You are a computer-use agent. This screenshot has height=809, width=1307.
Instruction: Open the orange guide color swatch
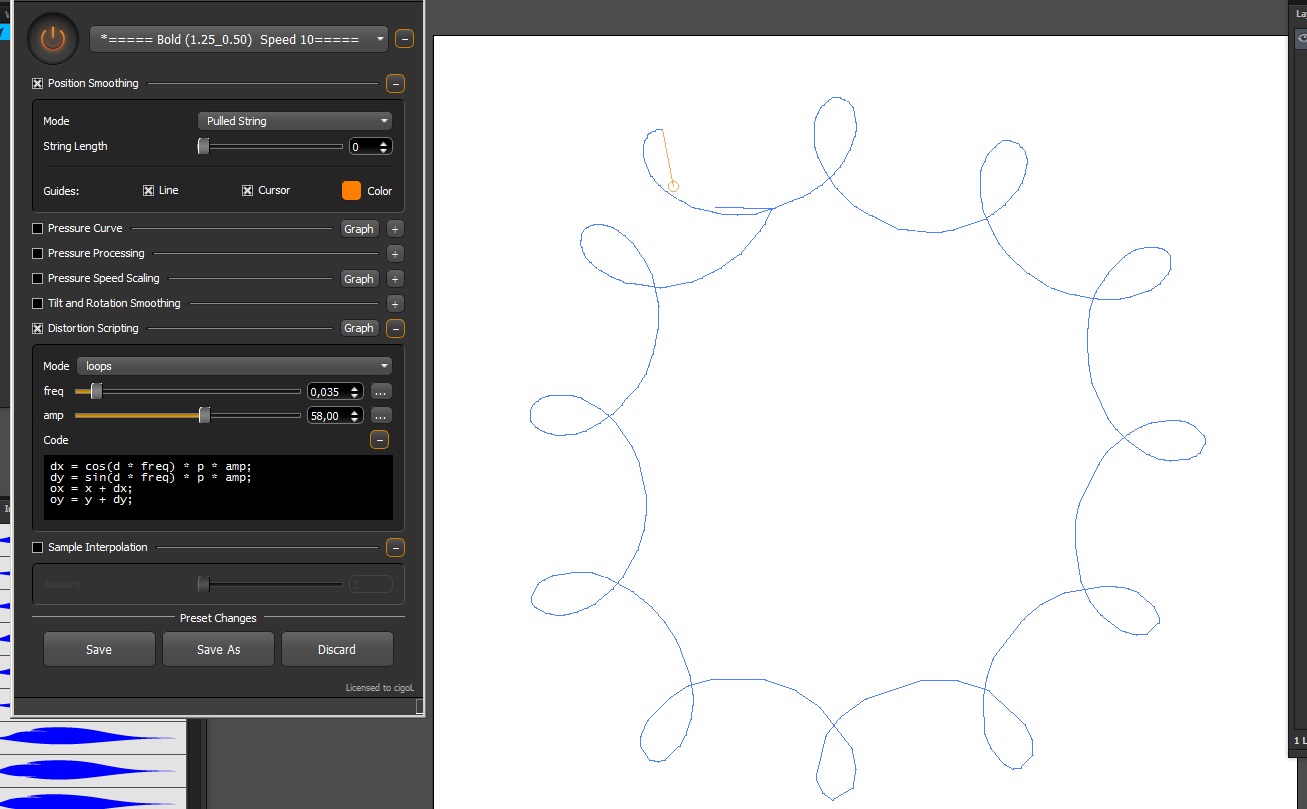[351, 190]
